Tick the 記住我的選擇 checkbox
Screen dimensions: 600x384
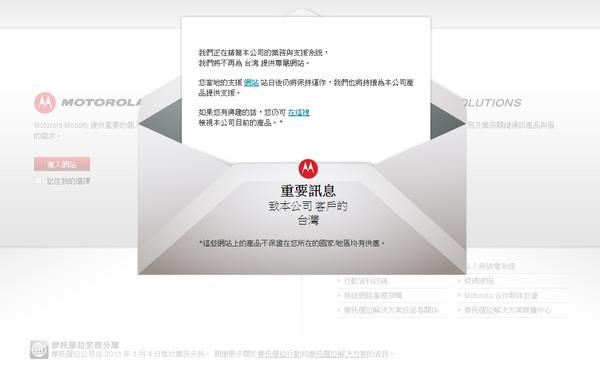38,180
